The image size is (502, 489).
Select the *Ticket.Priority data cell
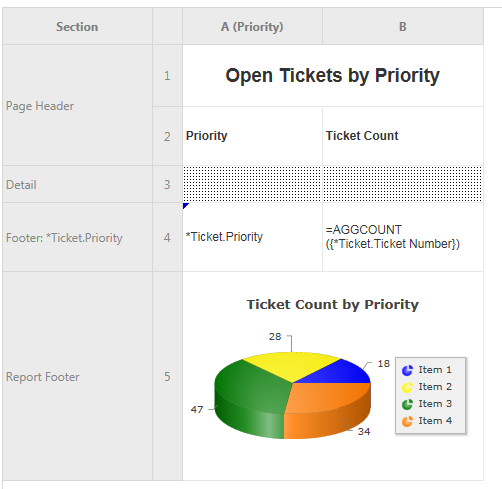click(252, 237)
